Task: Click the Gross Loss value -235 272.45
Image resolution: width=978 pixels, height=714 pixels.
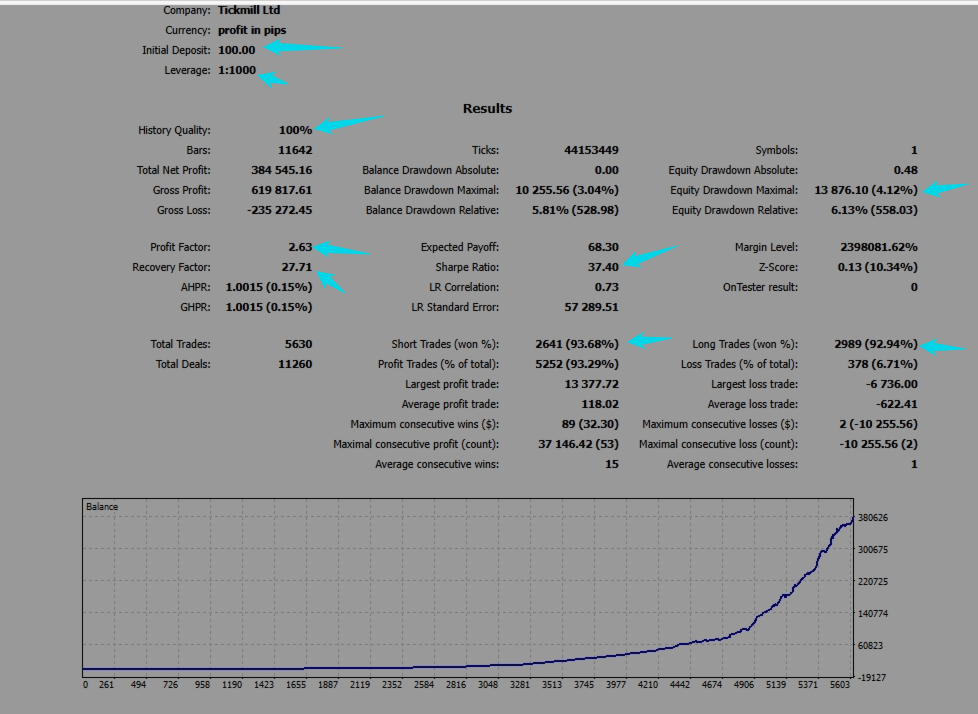Action: point(279,210)
